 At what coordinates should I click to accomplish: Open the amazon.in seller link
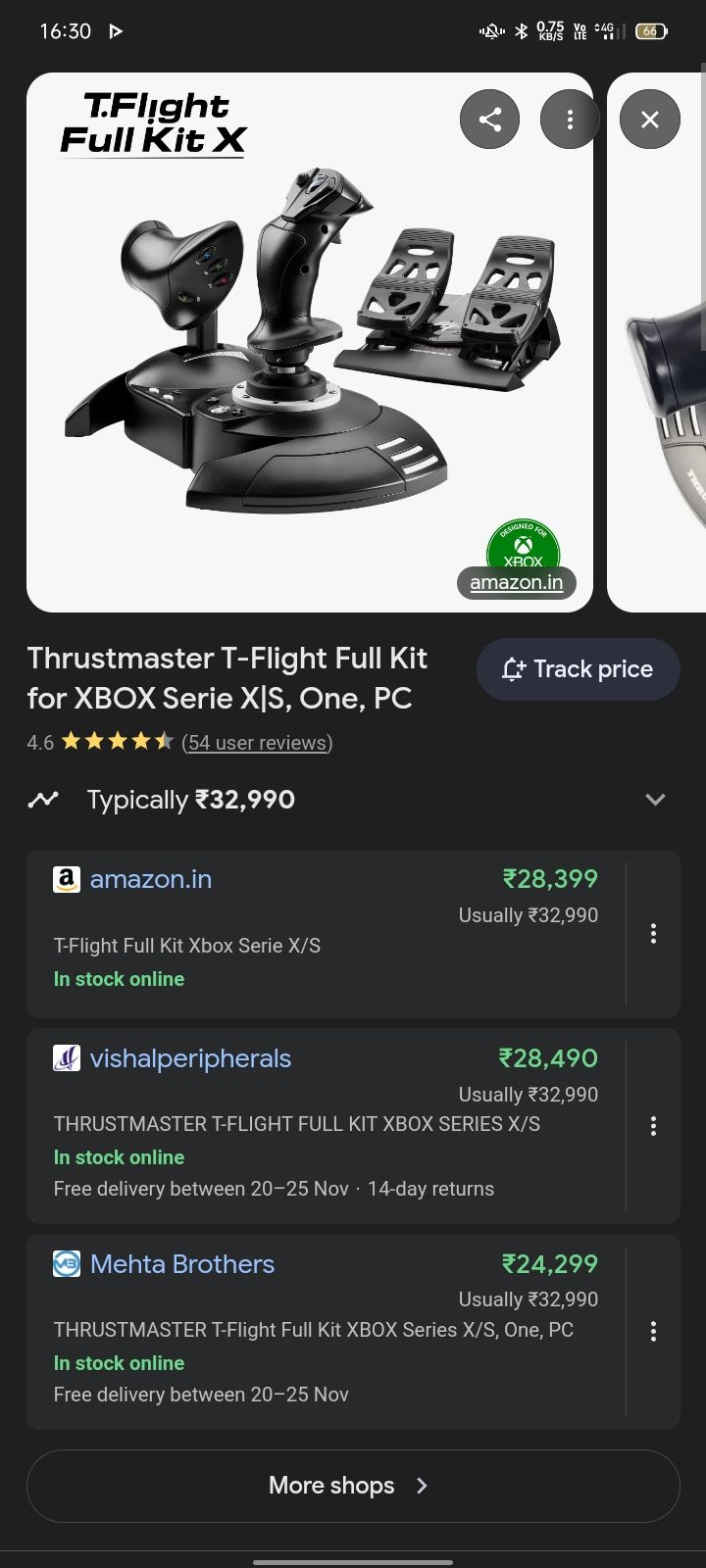coord(151,879)
